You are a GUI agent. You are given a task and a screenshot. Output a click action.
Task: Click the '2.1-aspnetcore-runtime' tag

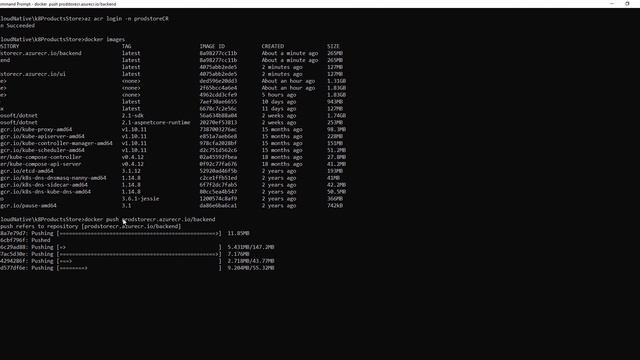pyautogui.click(x=156, y=123)
